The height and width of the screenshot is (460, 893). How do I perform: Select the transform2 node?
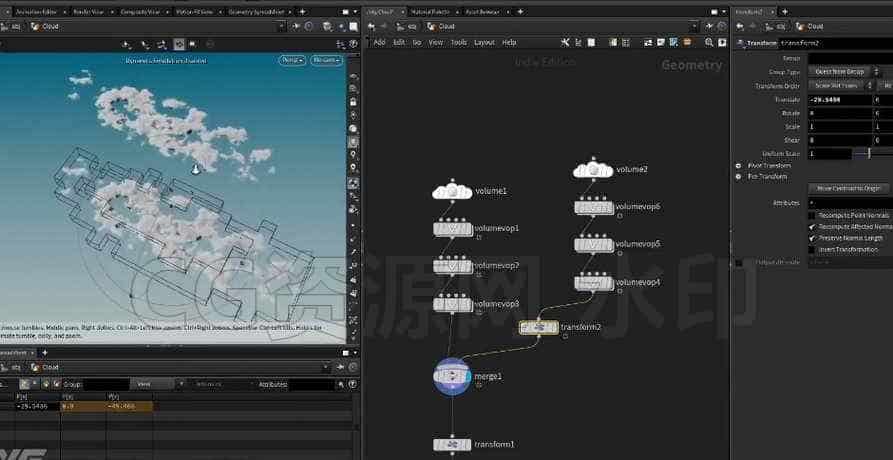coord(539,327)
